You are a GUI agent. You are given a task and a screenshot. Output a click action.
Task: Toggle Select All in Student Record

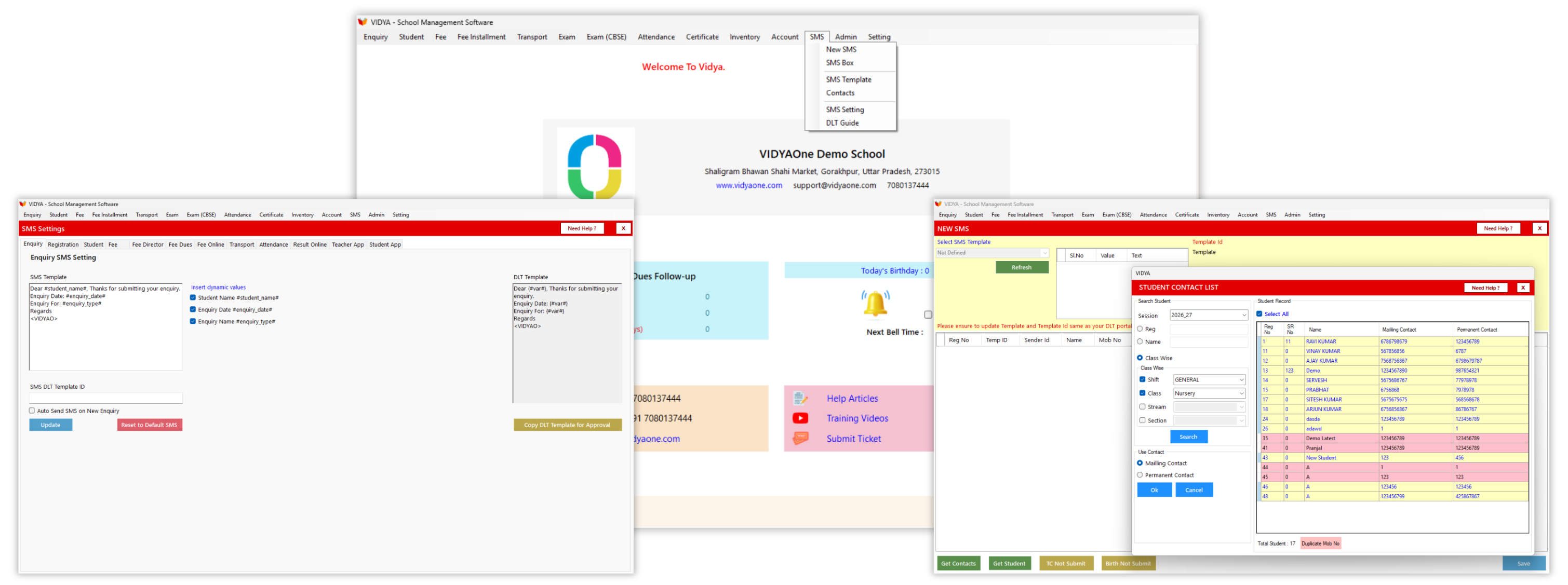pos(1259,314)
